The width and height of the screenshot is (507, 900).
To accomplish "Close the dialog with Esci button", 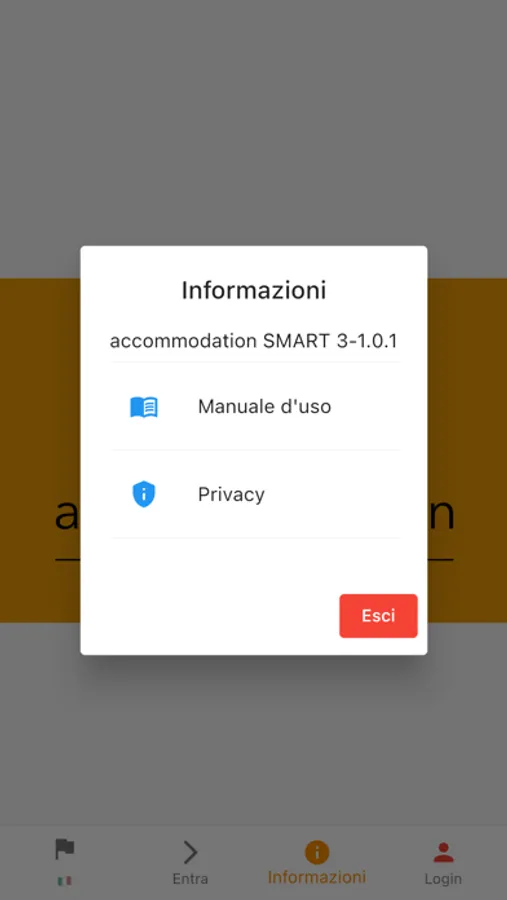I will tap(378, 616).
